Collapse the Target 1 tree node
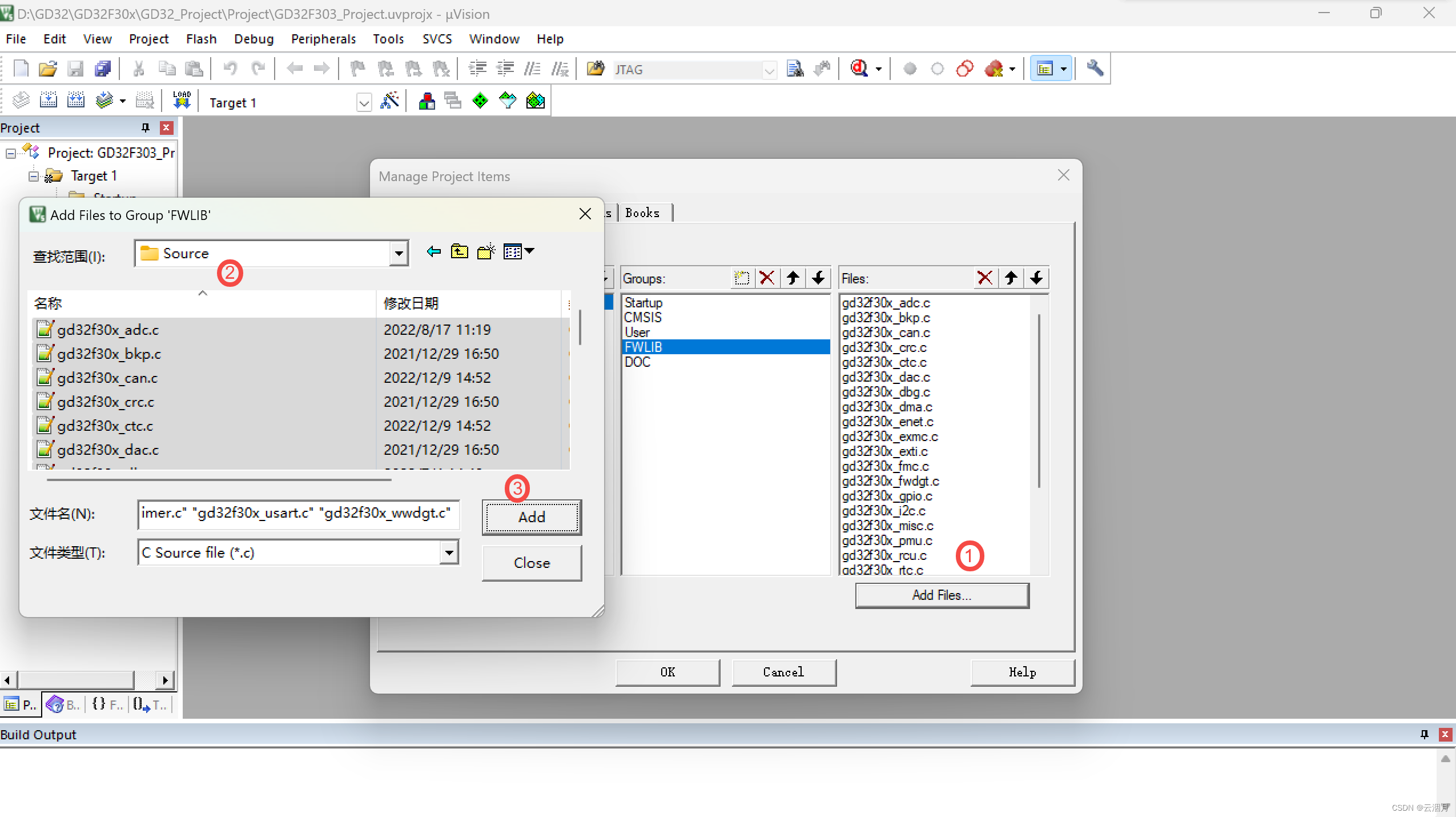The height and width of the screenshot is (817, 1456). [x=34, y=176]
